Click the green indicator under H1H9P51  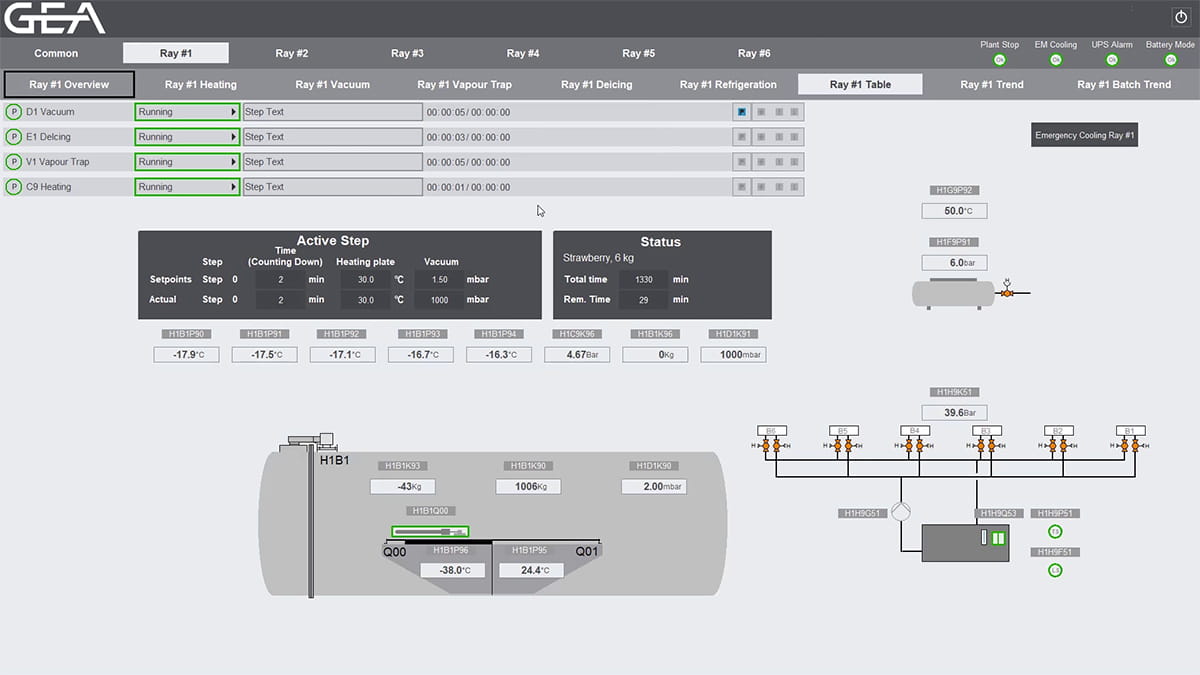(1055, 532)
